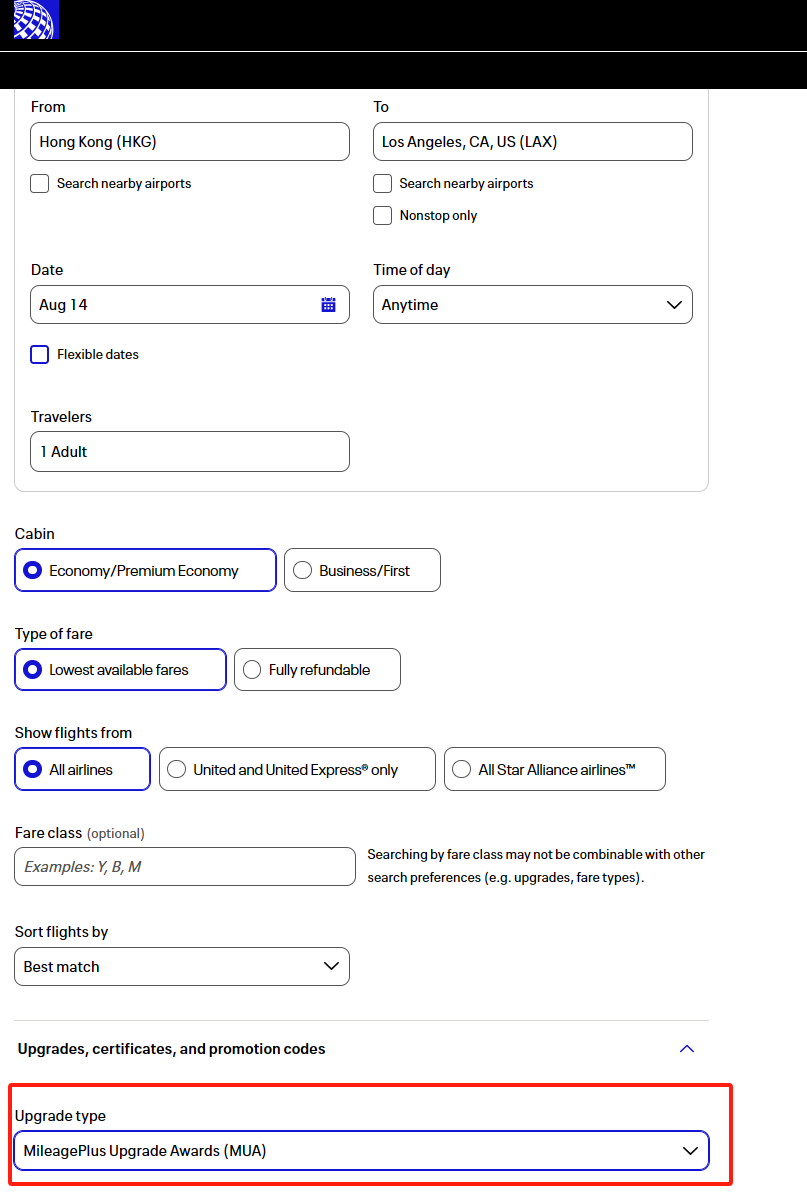Select United and United Express only
This screenshot has height=1199, width=807.
[x=177, y=770]
